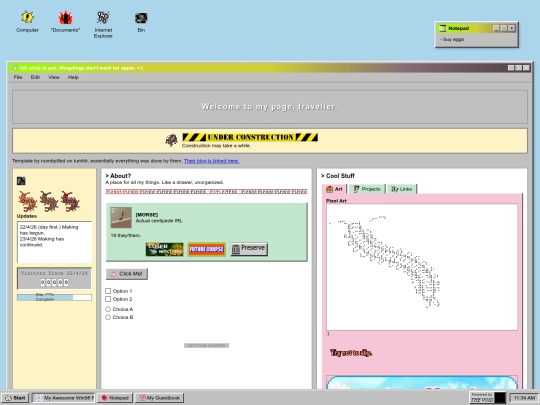Click the Click Me! button
Image resolution: width=540 pixels, height=405 pixels.
click(x=127, y=274)
